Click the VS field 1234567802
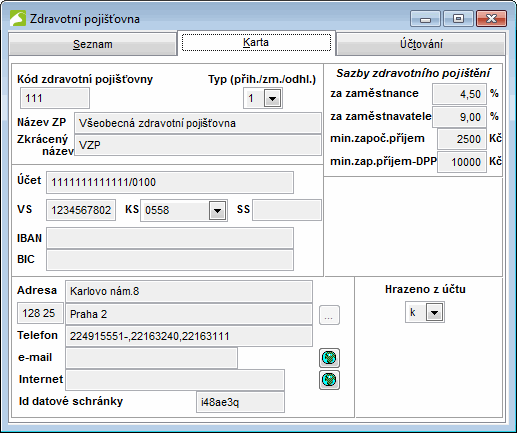This screenshot has width=517, height=433. [x=81, y=210]
